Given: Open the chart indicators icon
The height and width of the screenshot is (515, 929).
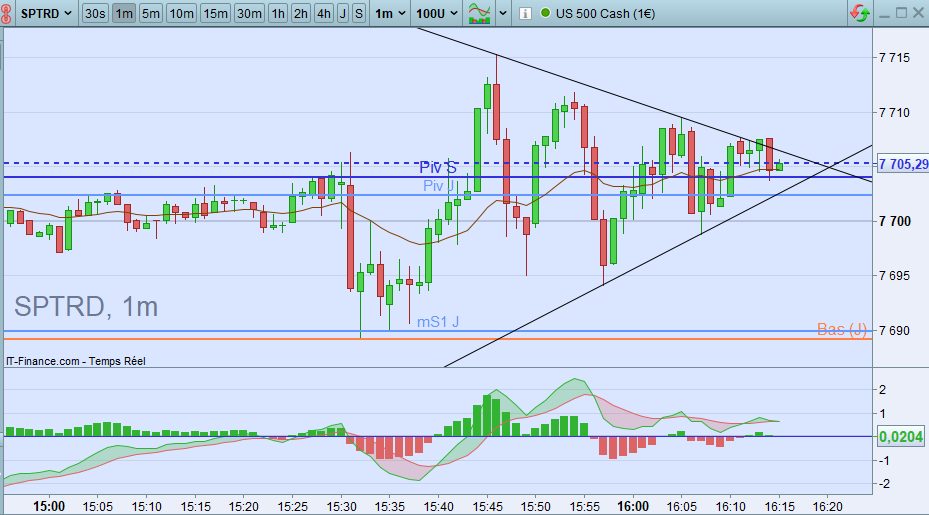Looking at the screenshot, I should (x=479, y=13).
